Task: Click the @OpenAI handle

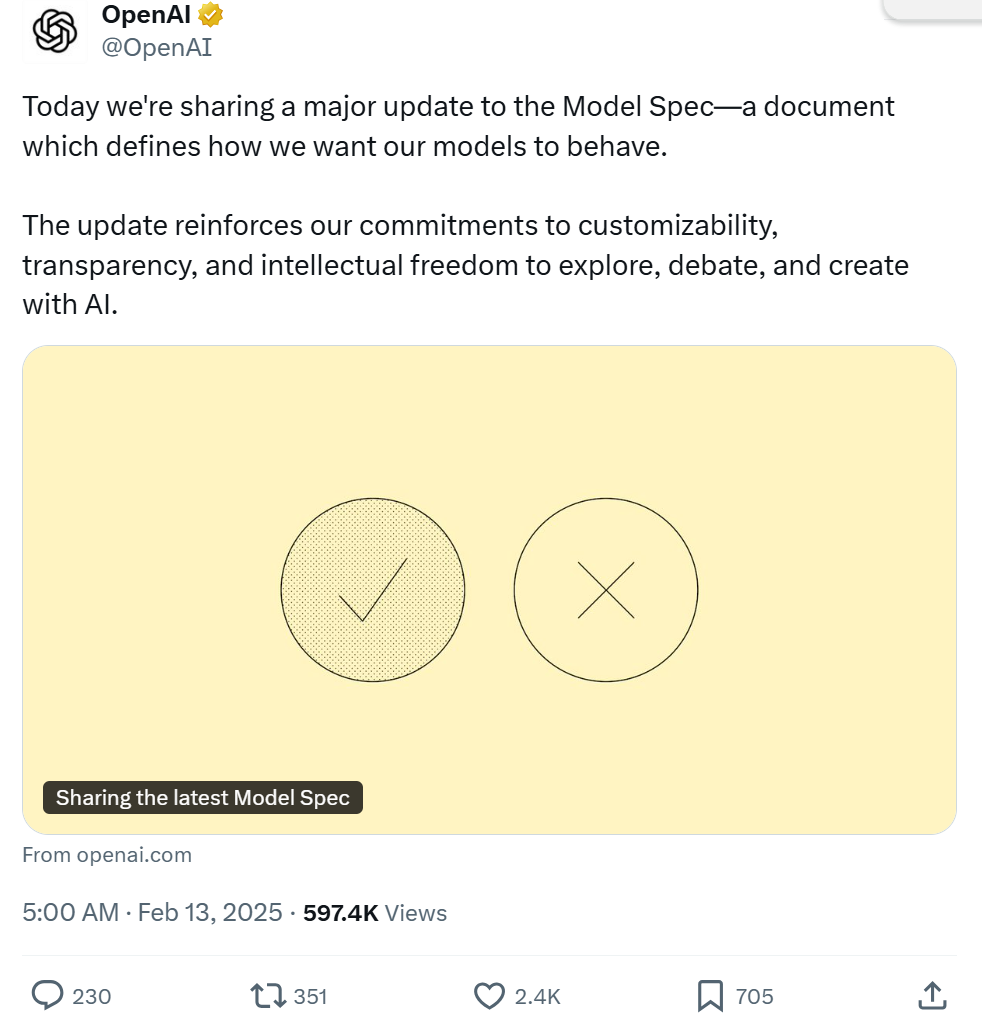Action: (x=157, y=47)
